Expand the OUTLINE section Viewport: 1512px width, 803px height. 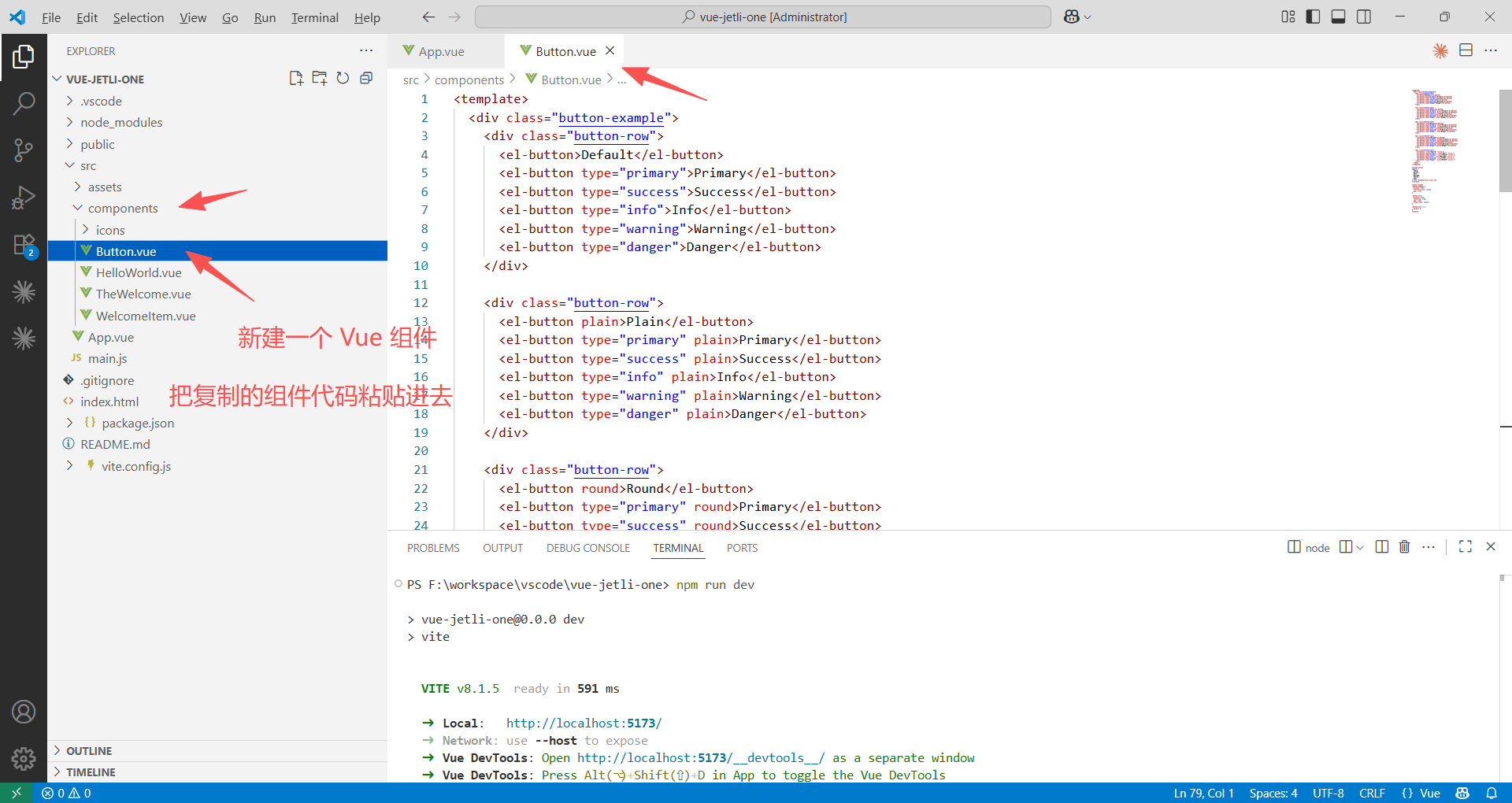pyautogui.click(x=217, y=751)
